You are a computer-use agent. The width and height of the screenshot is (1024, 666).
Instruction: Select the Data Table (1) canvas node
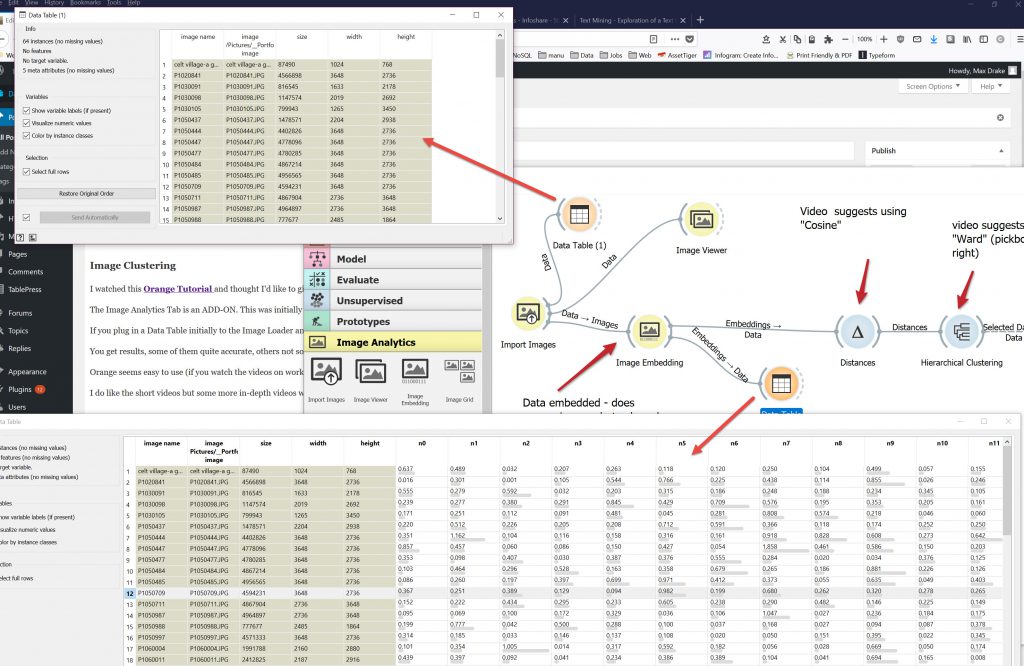click(x=577, y=216)
